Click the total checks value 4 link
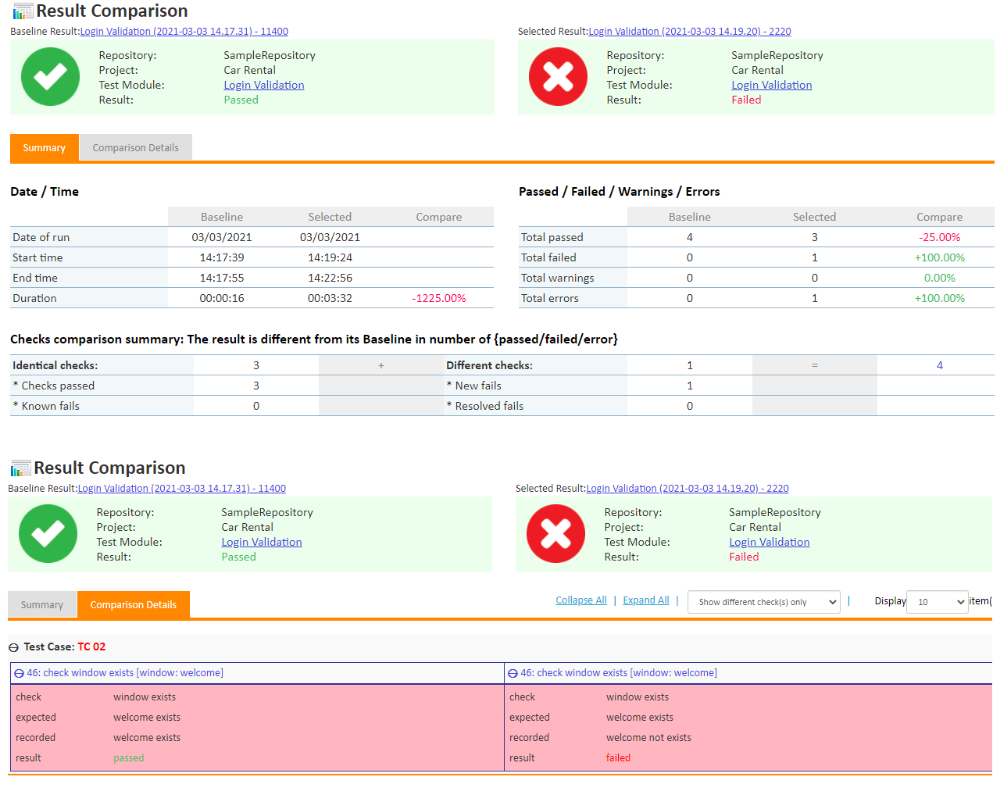The image size is (1000, 800). [939, 365]
